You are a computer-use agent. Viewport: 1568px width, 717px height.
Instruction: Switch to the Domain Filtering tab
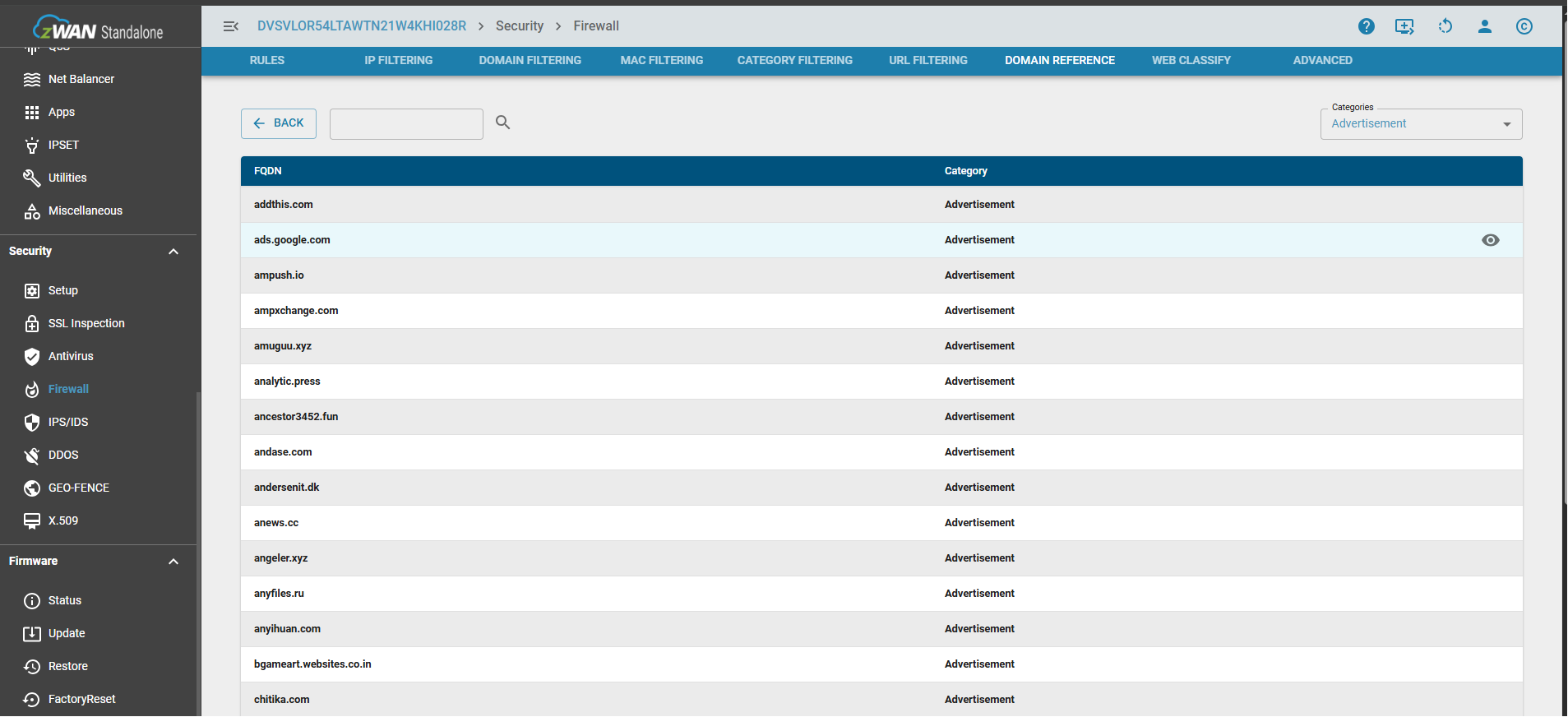click(530, 60)
